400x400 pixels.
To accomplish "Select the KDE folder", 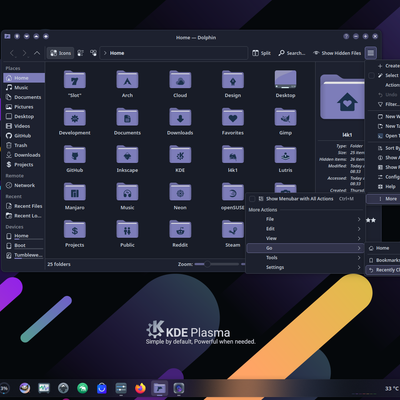I will [x=180, y=158].
